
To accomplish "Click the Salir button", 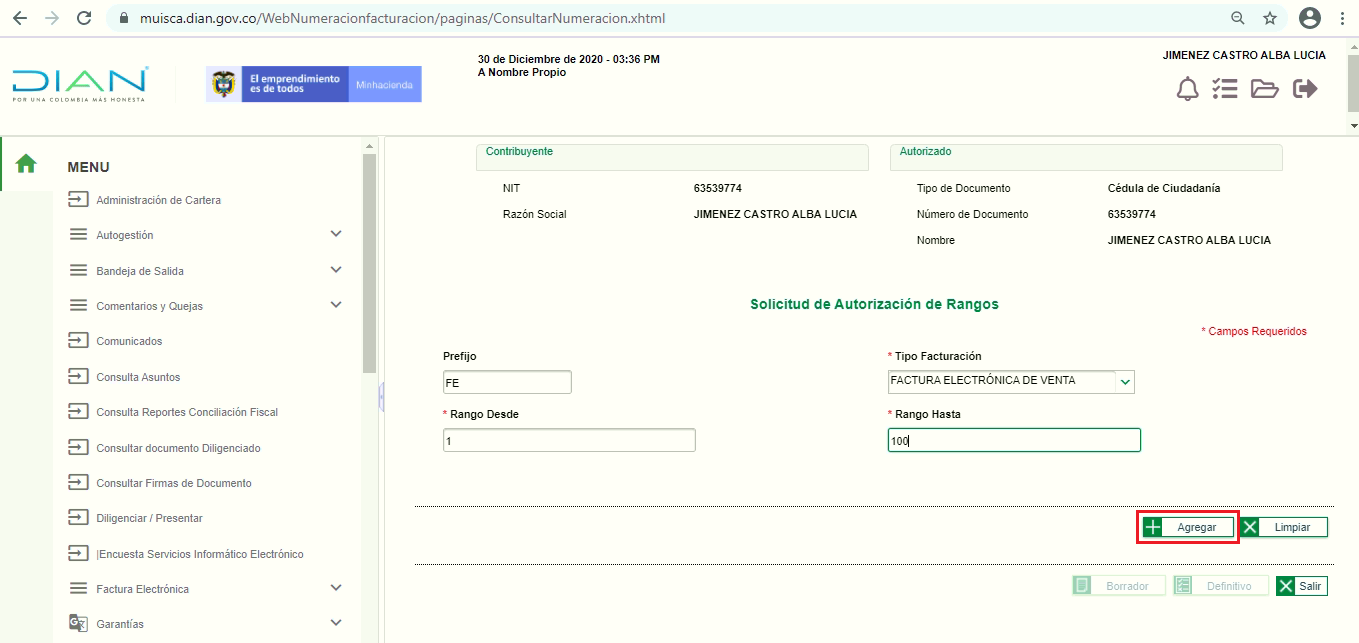I will point(1301,586).
